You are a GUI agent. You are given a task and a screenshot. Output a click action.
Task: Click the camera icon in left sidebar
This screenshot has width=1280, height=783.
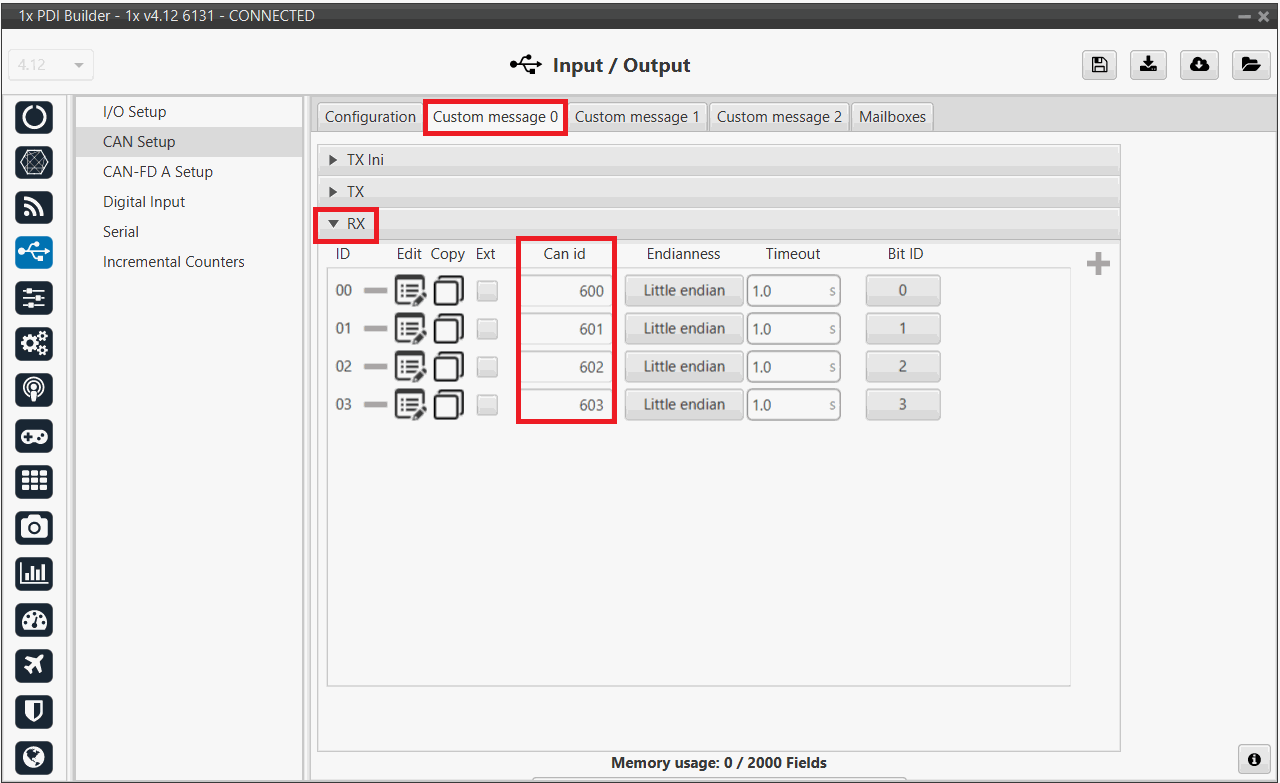(34, 527)
